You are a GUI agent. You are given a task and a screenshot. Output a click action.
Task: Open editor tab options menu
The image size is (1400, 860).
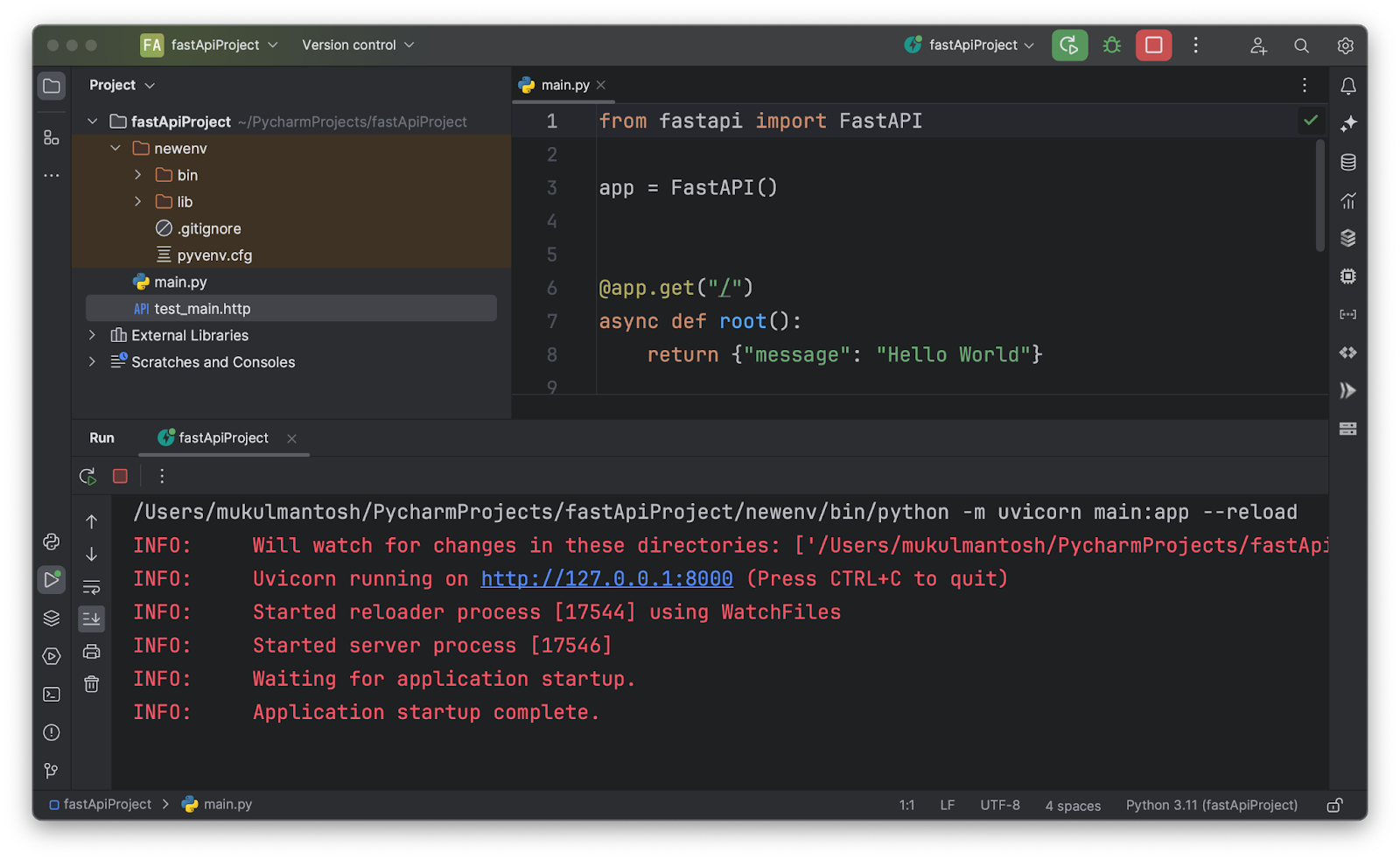(x=1305, y=85)
